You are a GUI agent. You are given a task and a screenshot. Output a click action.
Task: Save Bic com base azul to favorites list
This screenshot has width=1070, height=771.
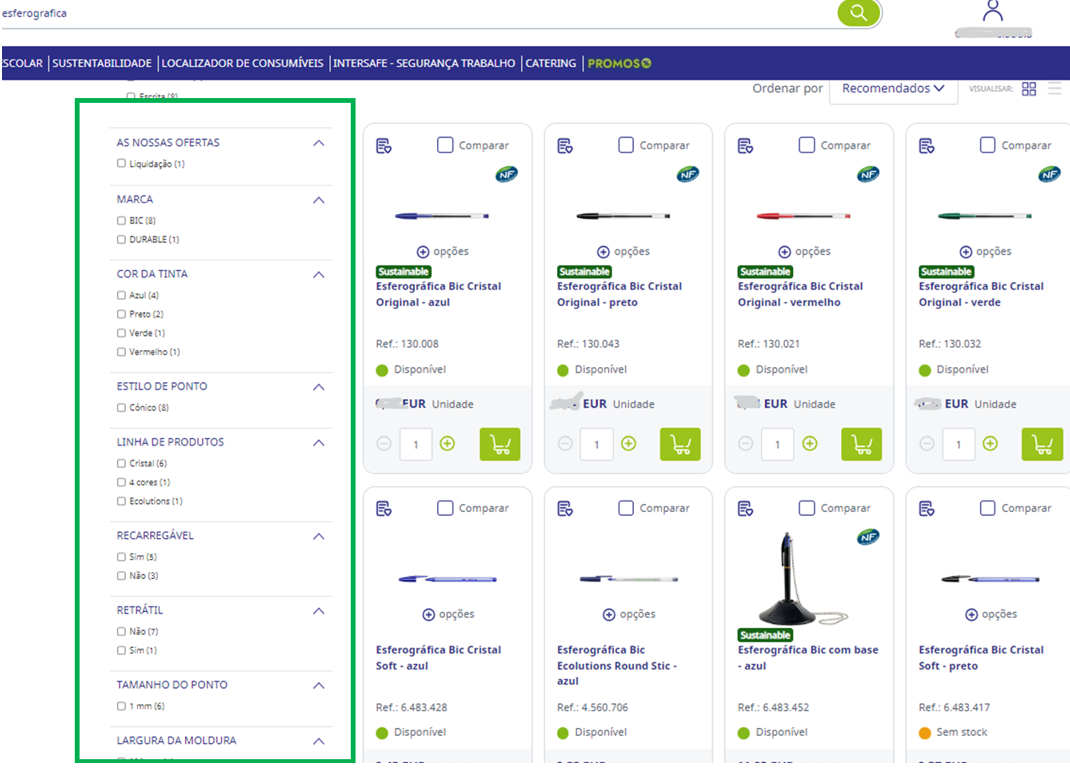coord(746,508)
